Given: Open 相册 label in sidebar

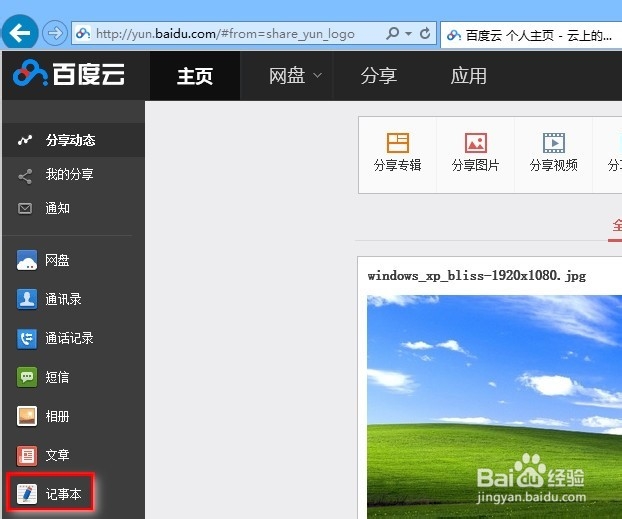Looking at the screenshot, I should click(x=57, y=416).
